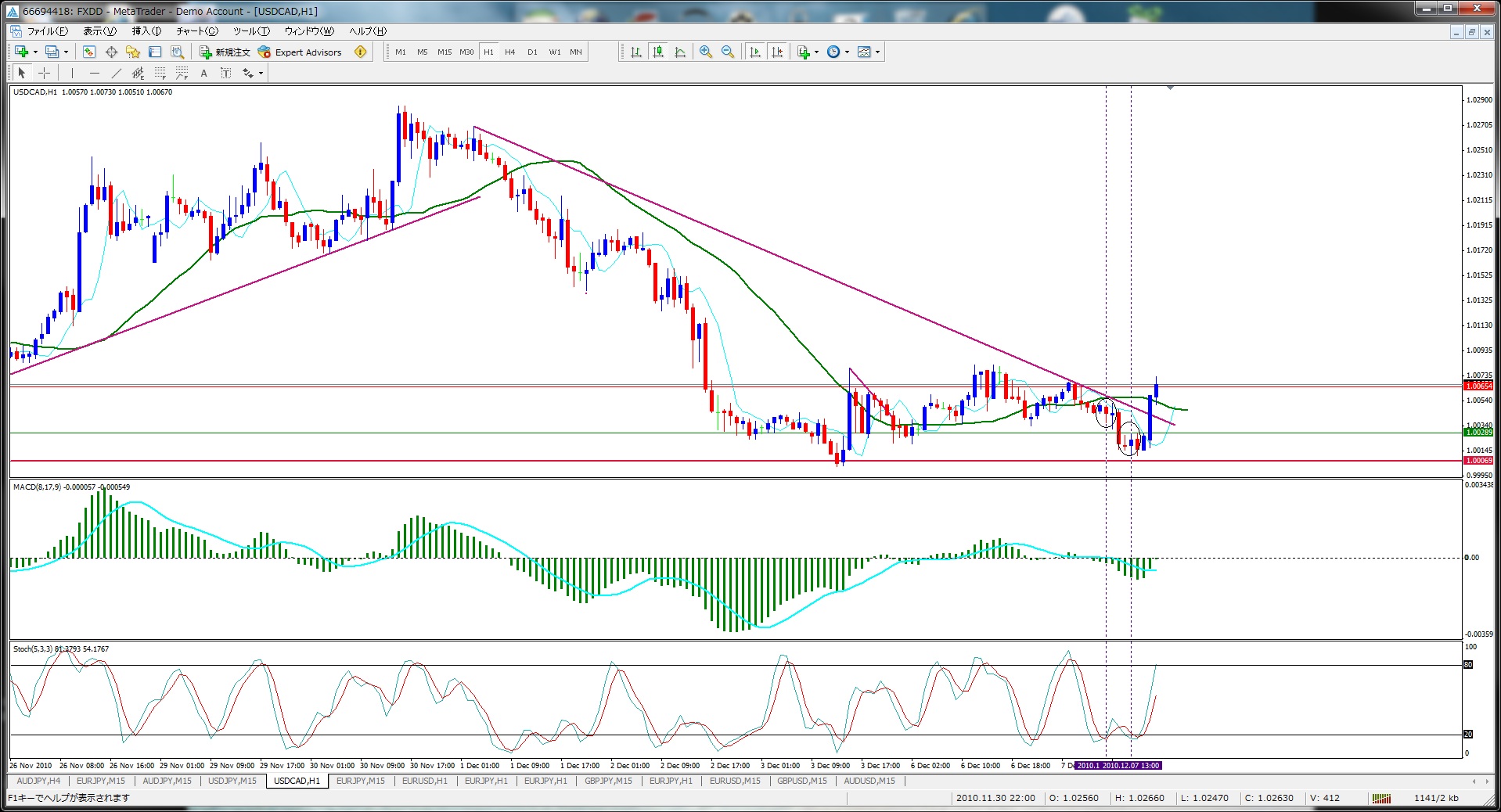Screen dimensions: 1501x812
Task: Select the D1 timeframe
Action: 532,52
